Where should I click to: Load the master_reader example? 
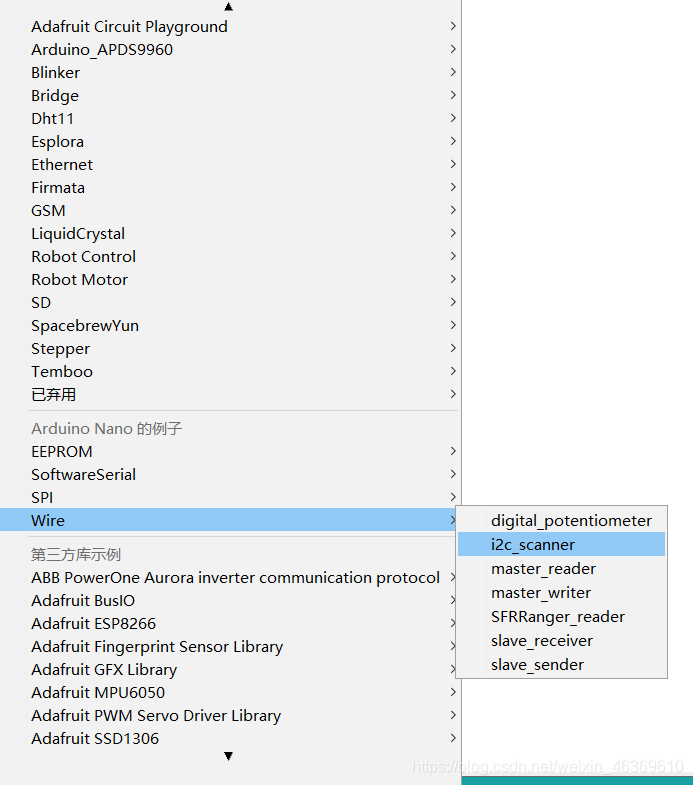[561, 569]
